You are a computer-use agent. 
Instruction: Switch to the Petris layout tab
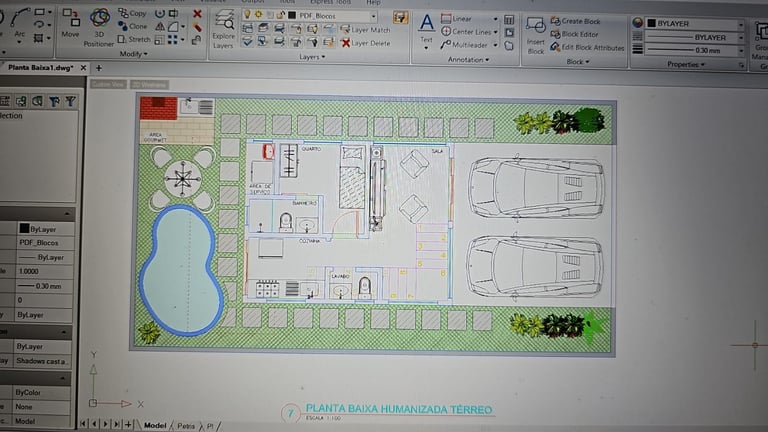tap(186, 426)
